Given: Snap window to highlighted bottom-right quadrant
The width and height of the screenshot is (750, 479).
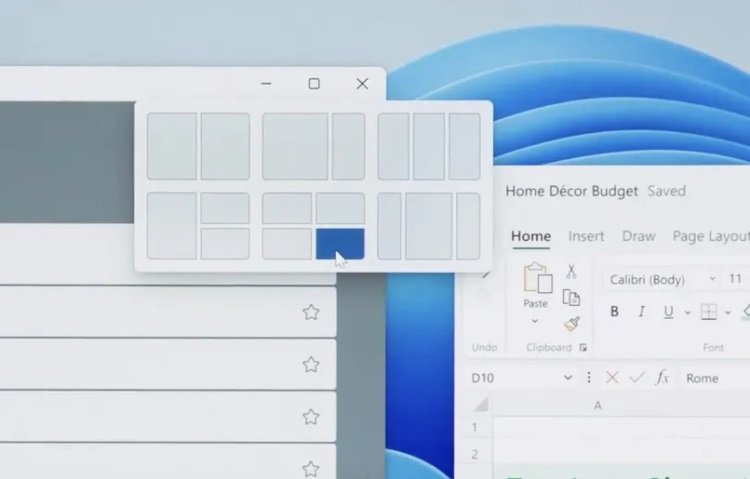Looking at the screenshot, I should [x=340, y=243].
